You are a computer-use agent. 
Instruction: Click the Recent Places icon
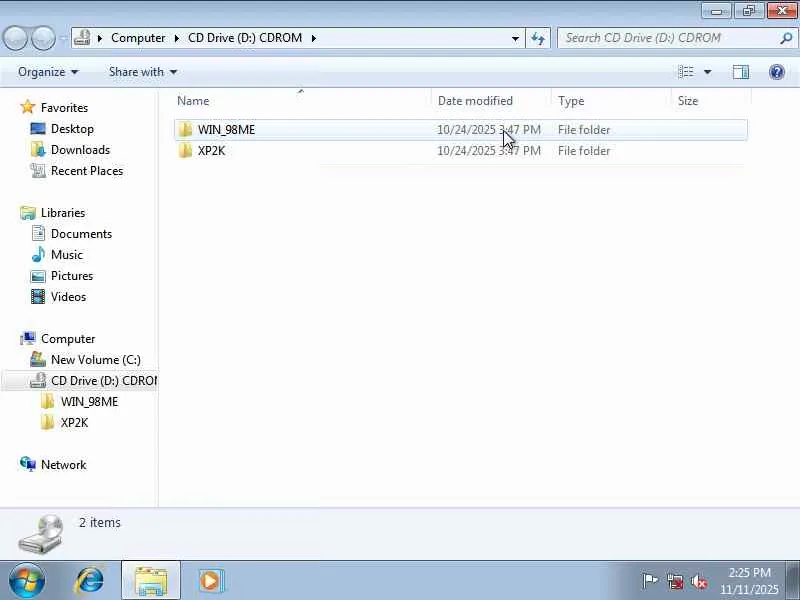[x=38, y=170]
